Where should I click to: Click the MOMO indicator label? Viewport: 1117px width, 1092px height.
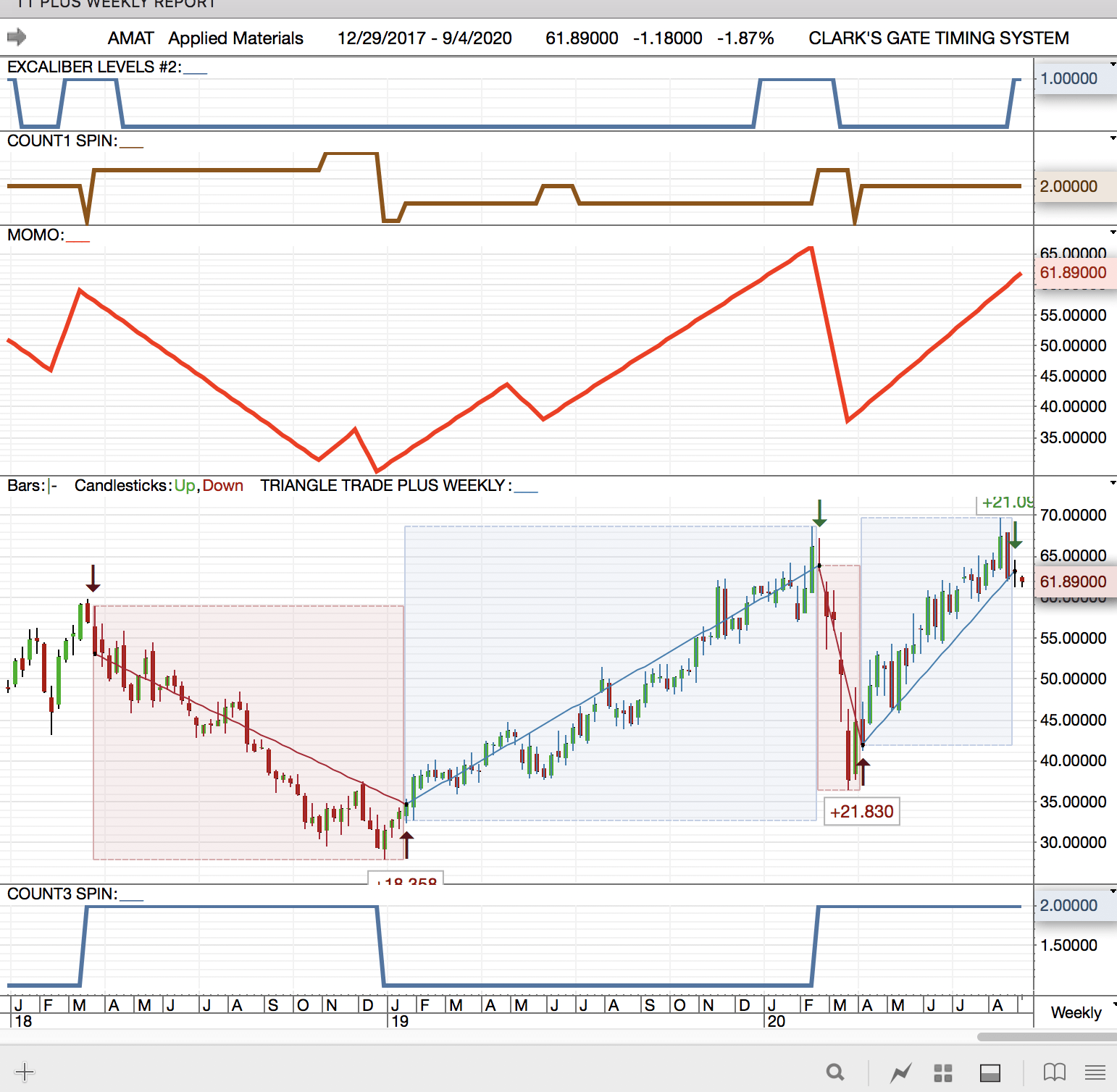tap(35, 235)
